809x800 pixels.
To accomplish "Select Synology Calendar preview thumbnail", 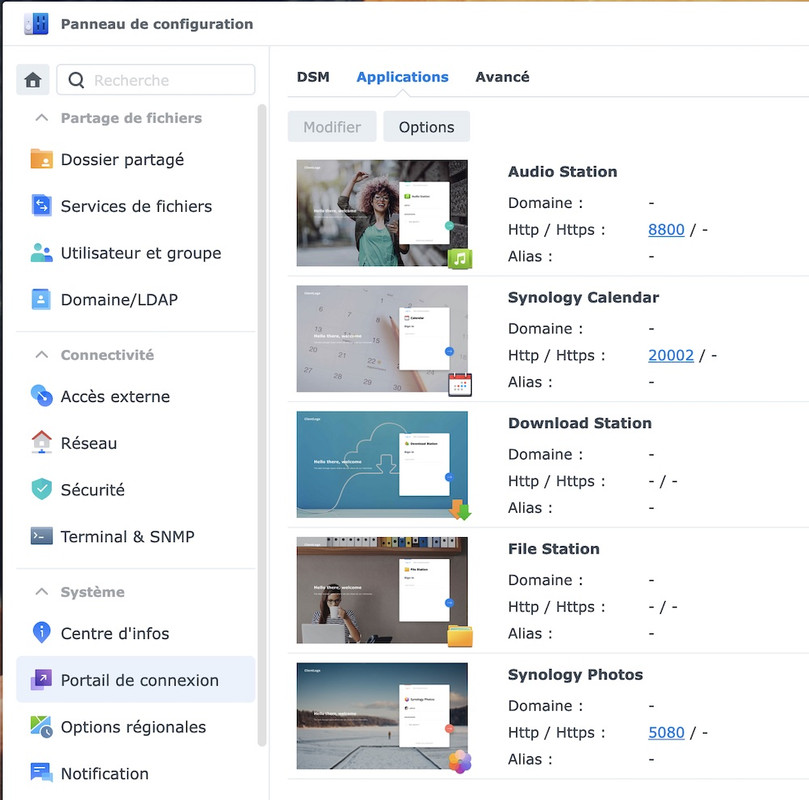I will [382, 339].
